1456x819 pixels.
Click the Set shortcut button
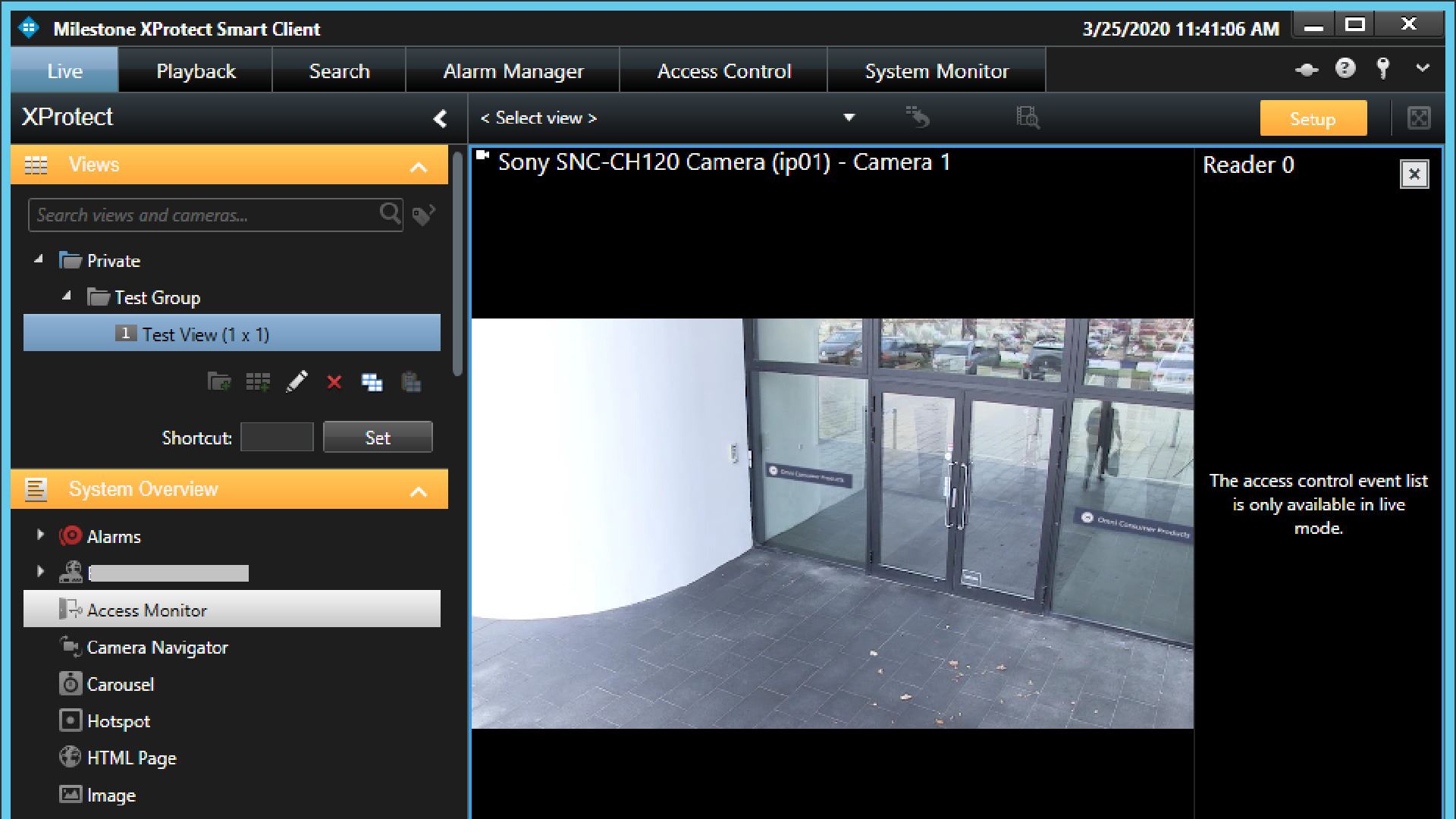coord(378,438)
